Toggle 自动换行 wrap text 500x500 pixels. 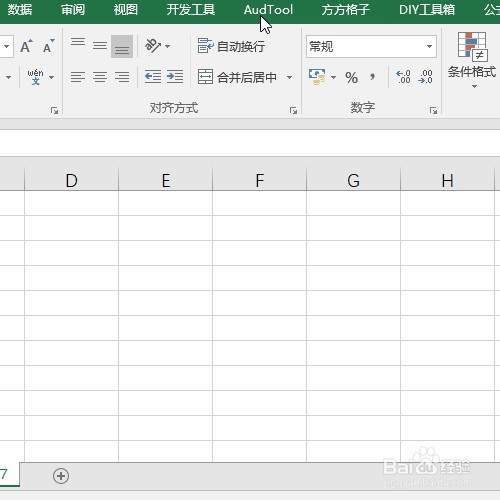pyautogui.click(x=231, y=46)
